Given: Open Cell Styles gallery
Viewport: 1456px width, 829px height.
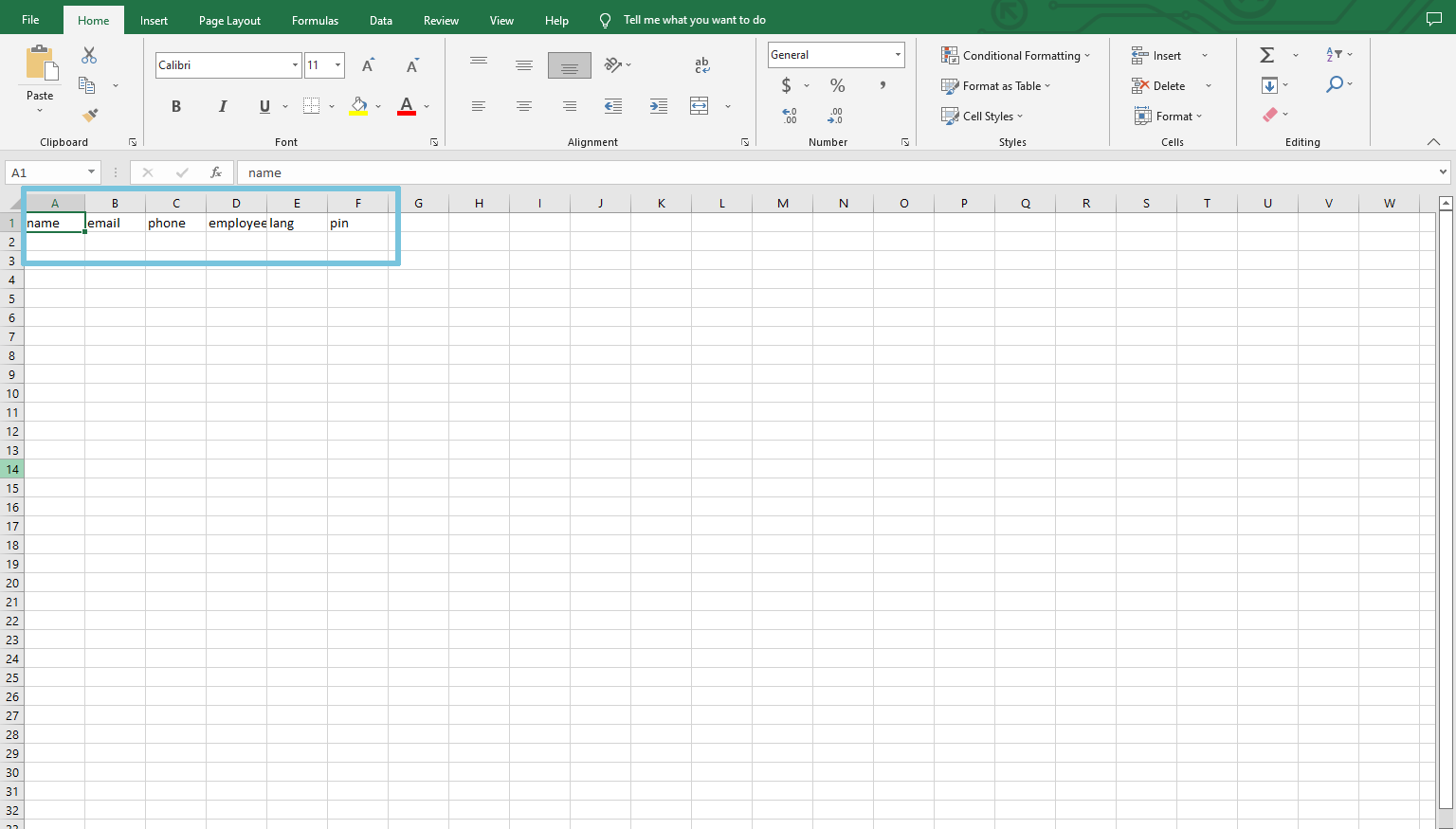Looking at the screenshot, I should click(x=982, y=116).
